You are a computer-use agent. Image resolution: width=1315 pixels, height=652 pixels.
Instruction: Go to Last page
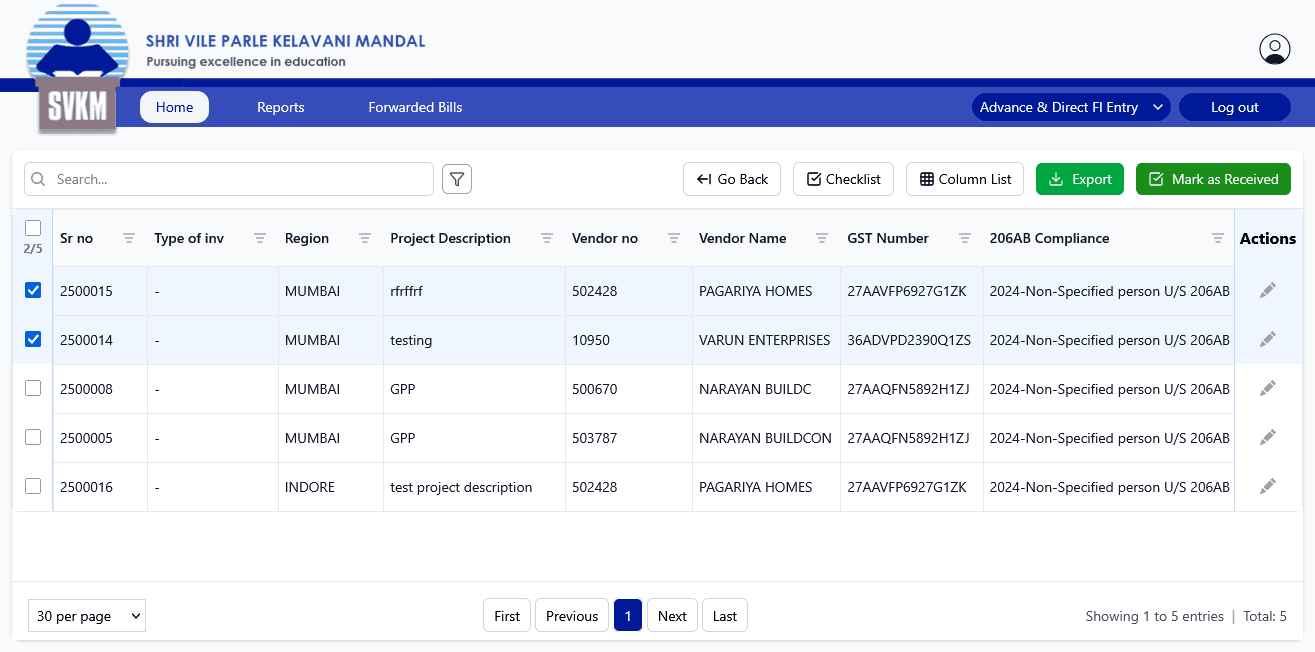725,616
